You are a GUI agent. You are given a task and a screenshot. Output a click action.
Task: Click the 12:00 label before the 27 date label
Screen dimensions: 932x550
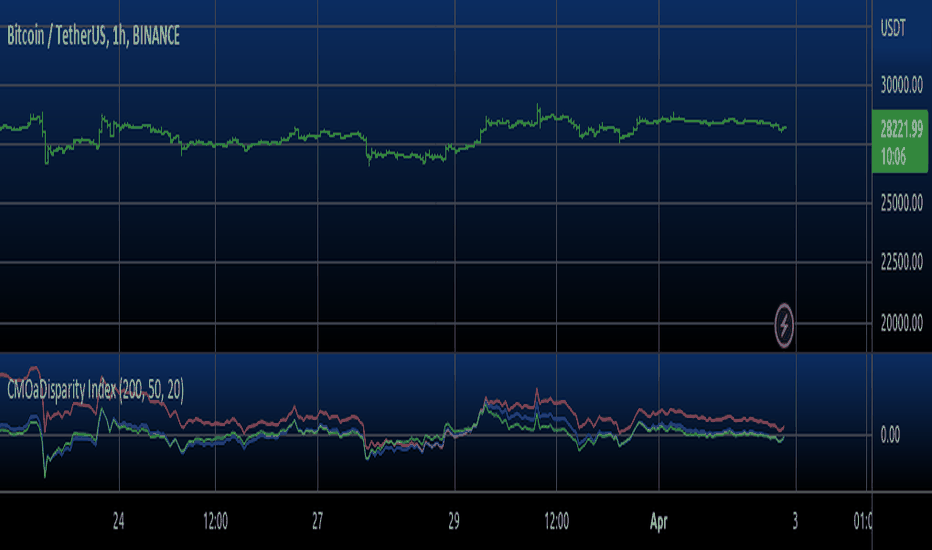coord(215,521)
